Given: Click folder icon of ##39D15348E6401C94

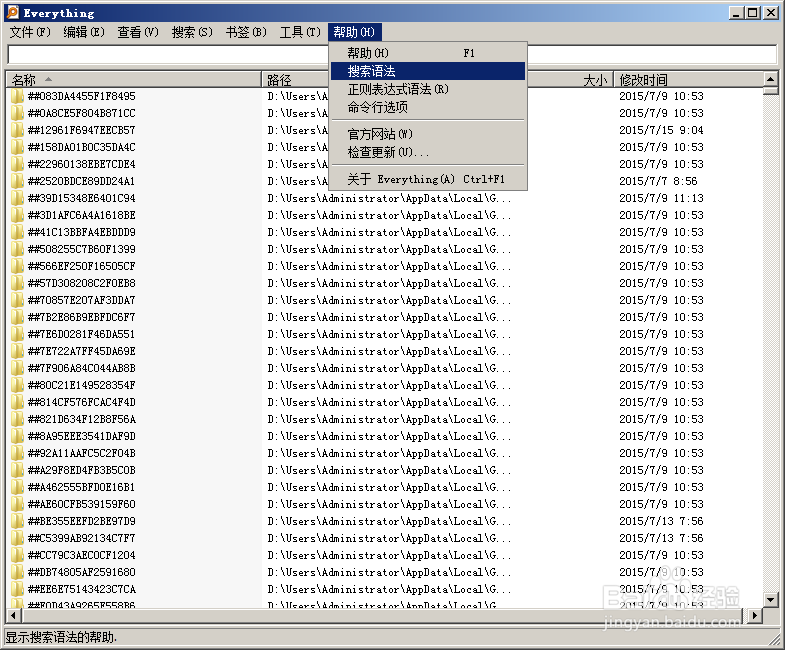Looking at the screenshot, I should [x=17, y=198].
